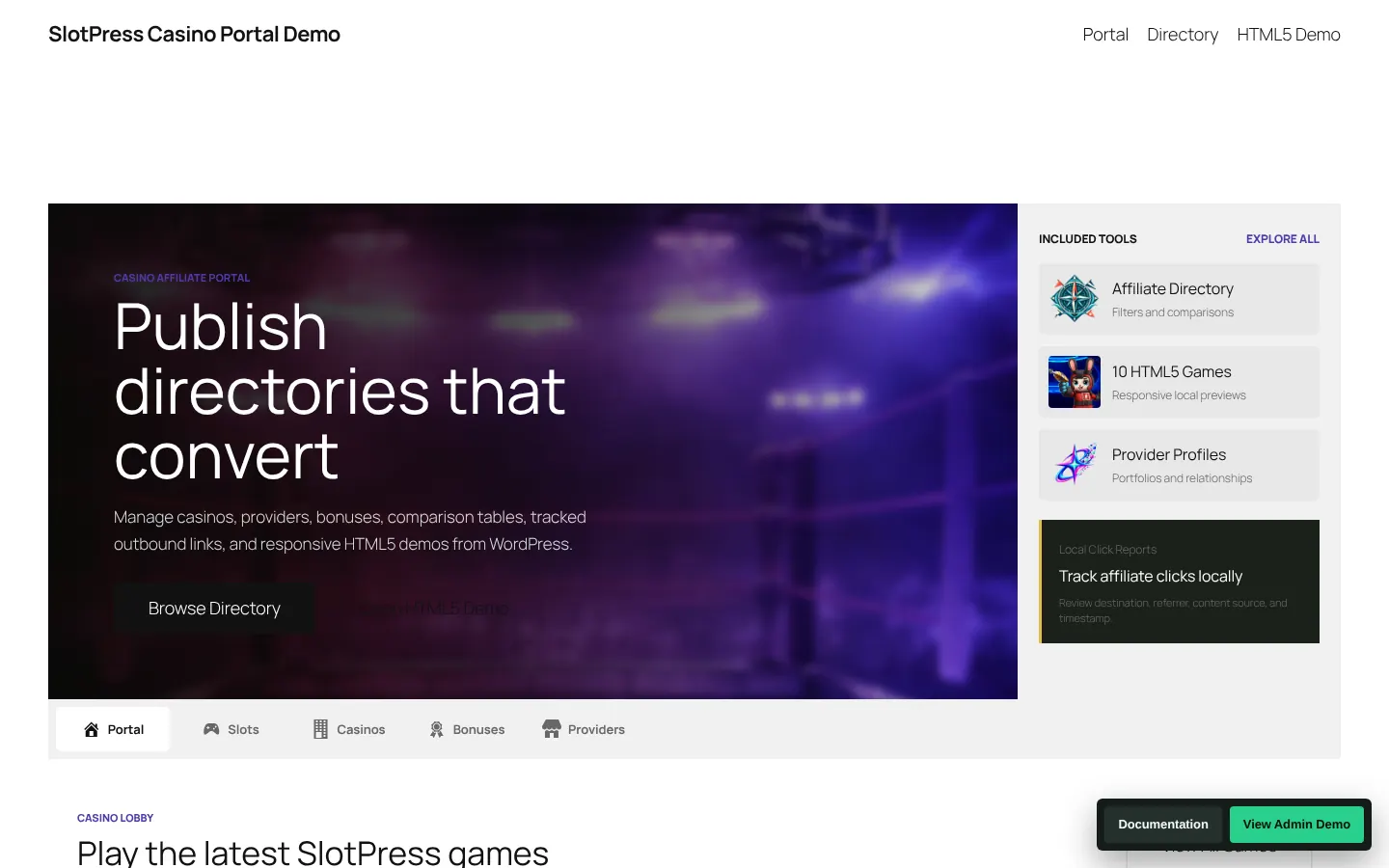
Task: Open Directory in the top navigation
Action: [x=1183, y=35]
